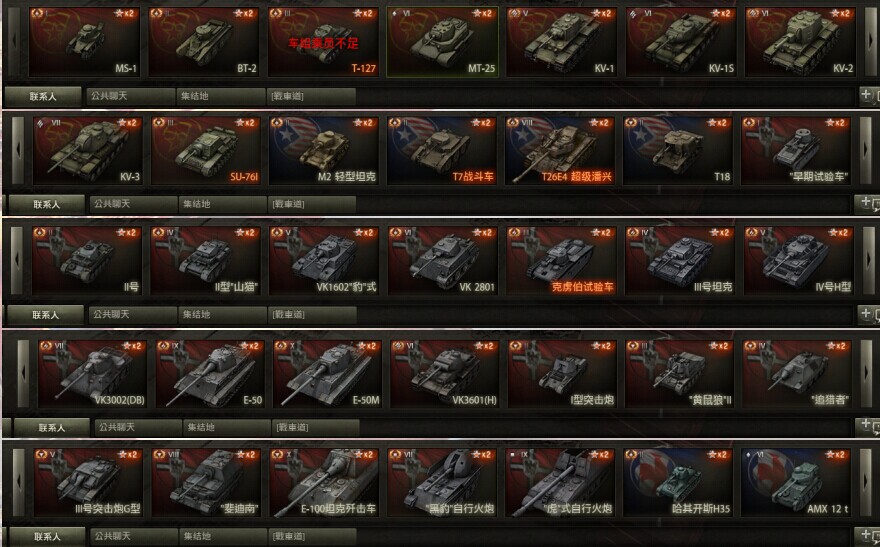Click the plus icon on chat bar under KV-2
880x547 pixels.
[x=866, y=95]
